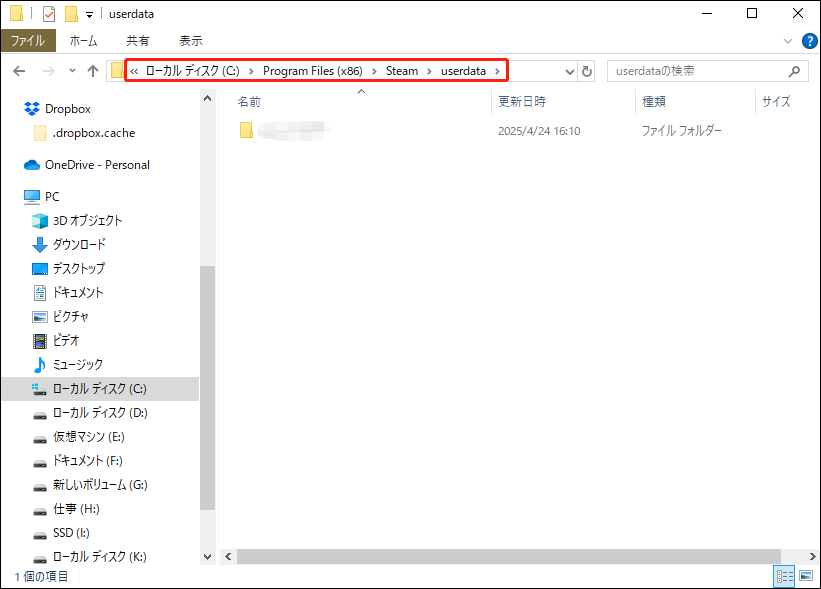Click the ローカル ディスク (C:) breadcrumb
Viewport: 821px width, 589px height.
coord(193,71)
